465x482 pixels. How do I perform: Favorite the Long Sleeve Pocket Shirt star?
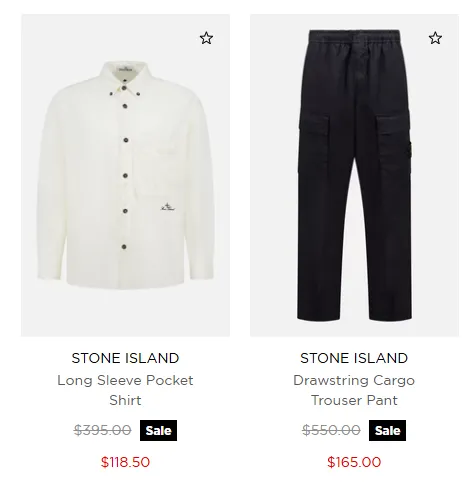pos(206,38)
